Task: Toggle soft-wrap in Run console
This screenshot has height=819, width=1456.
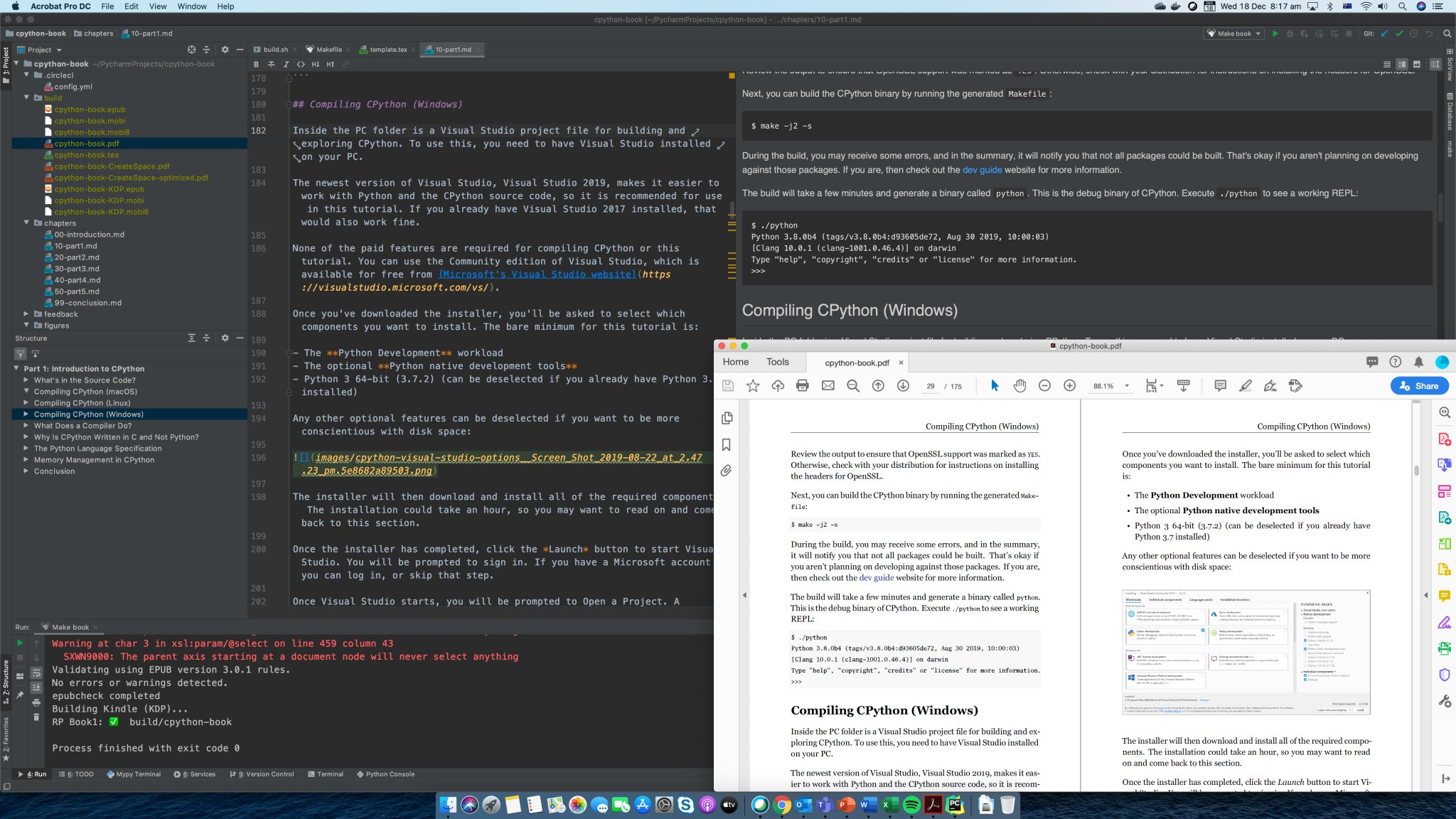Action: 36,673
